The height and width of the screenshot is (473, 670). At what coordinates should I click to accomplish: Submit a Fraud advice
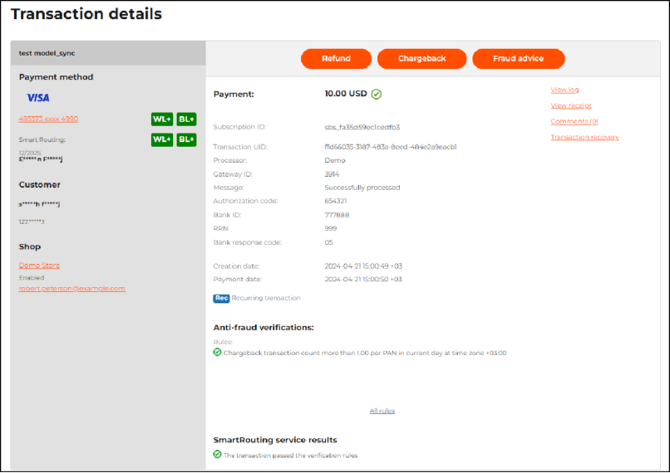tap(518, 59)
